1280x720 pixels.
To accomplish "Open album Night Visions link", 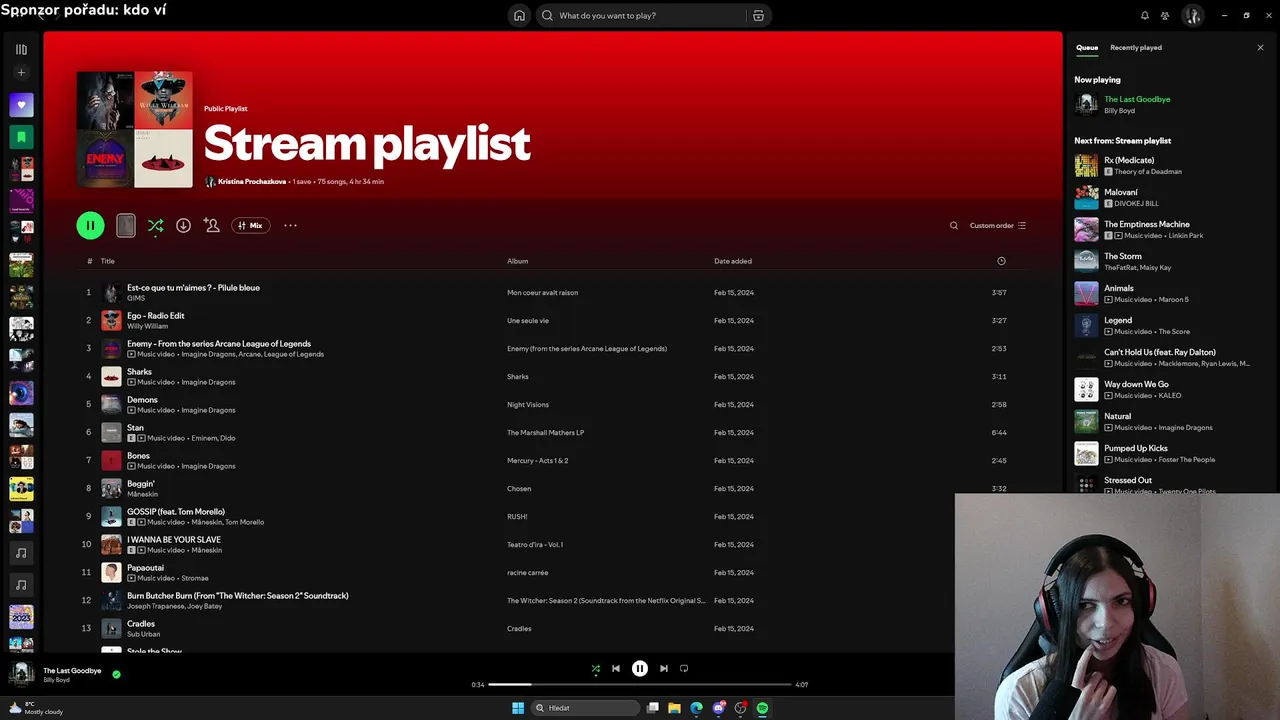I will (528, 405).
